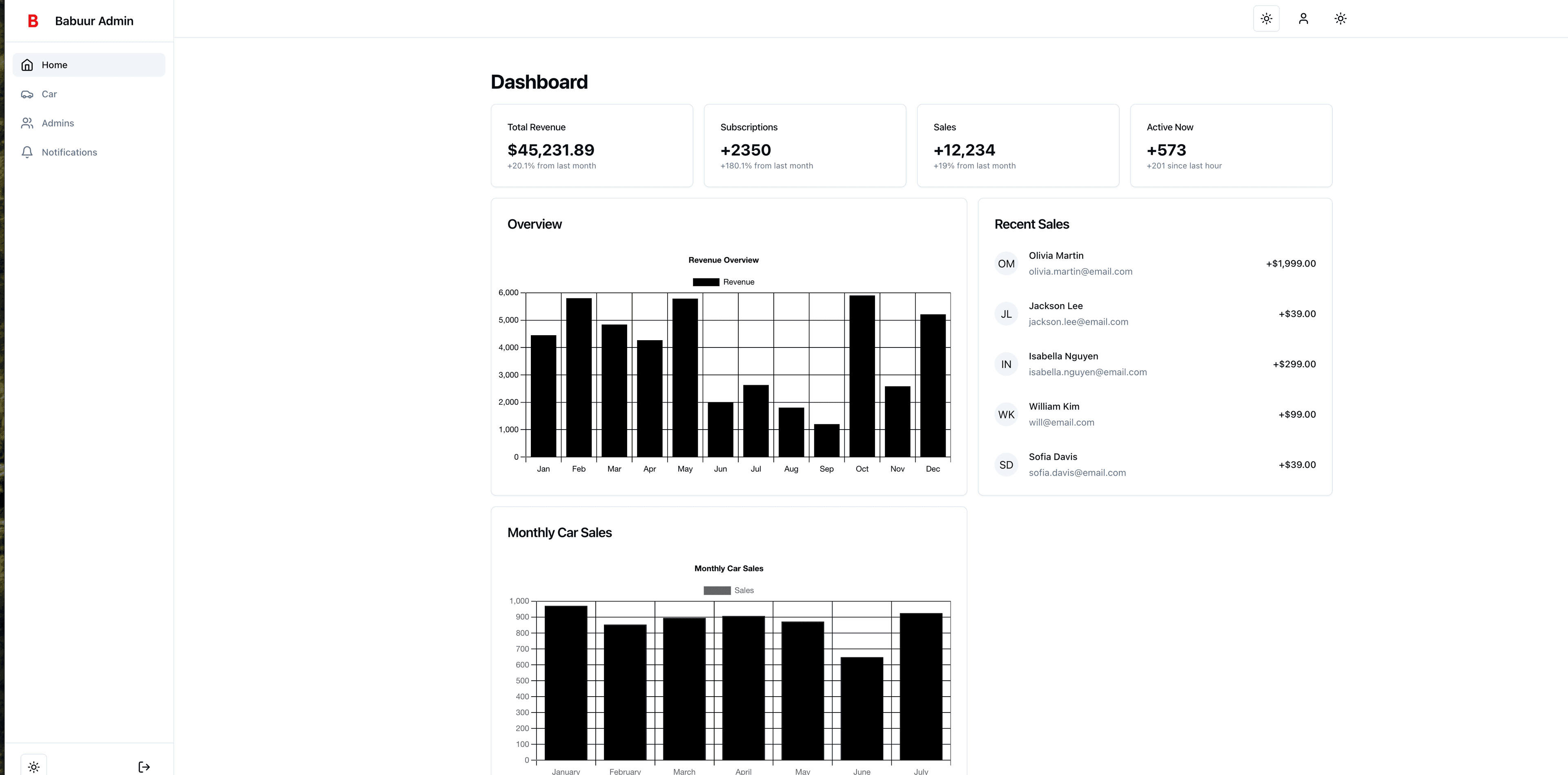Select the Total Revenue card
Viewport: 1568px width, 775px height.
point(592,145)
